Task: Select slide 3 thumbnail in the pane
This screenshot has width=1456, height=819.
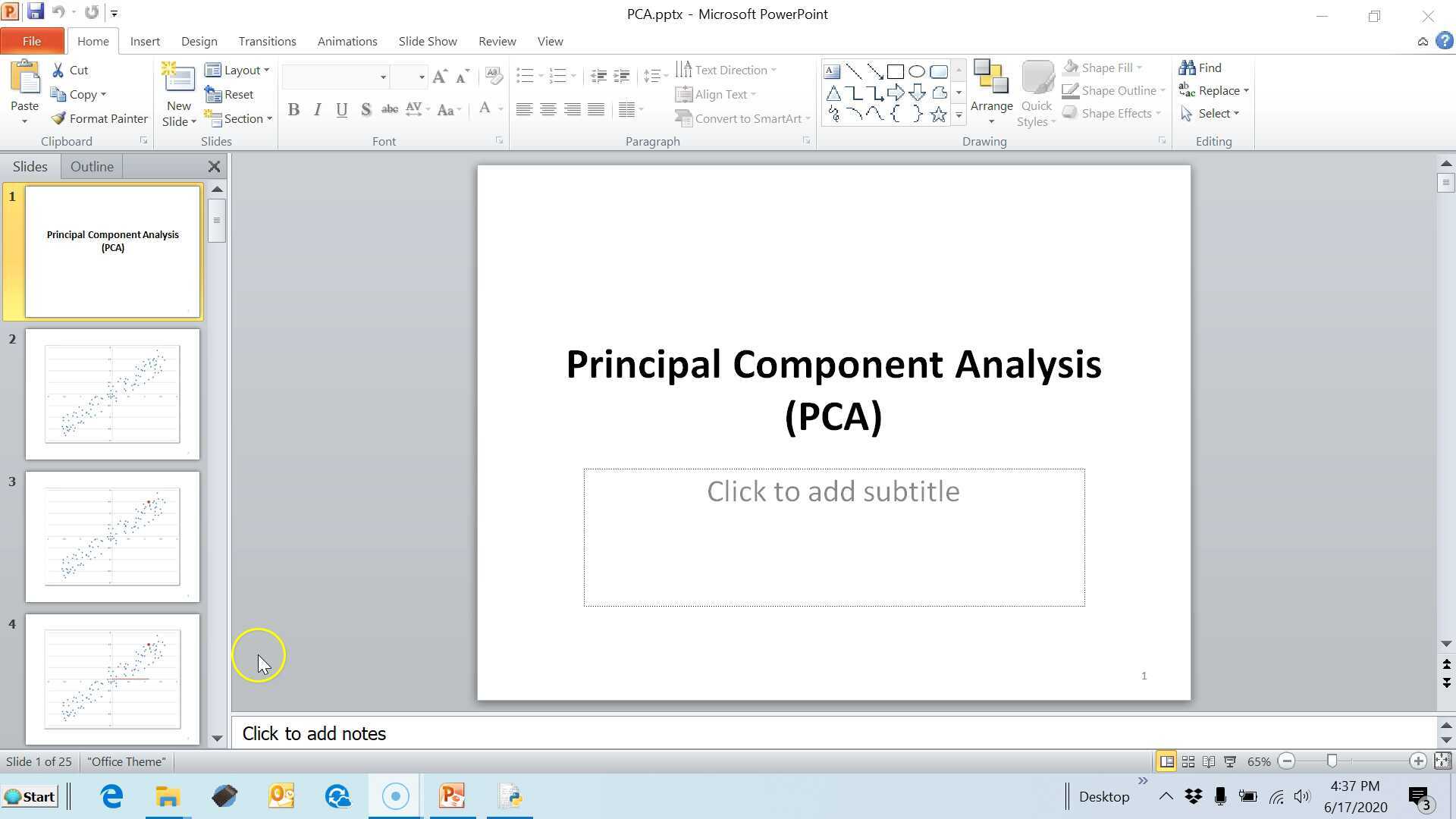Action: pos(112,536)
